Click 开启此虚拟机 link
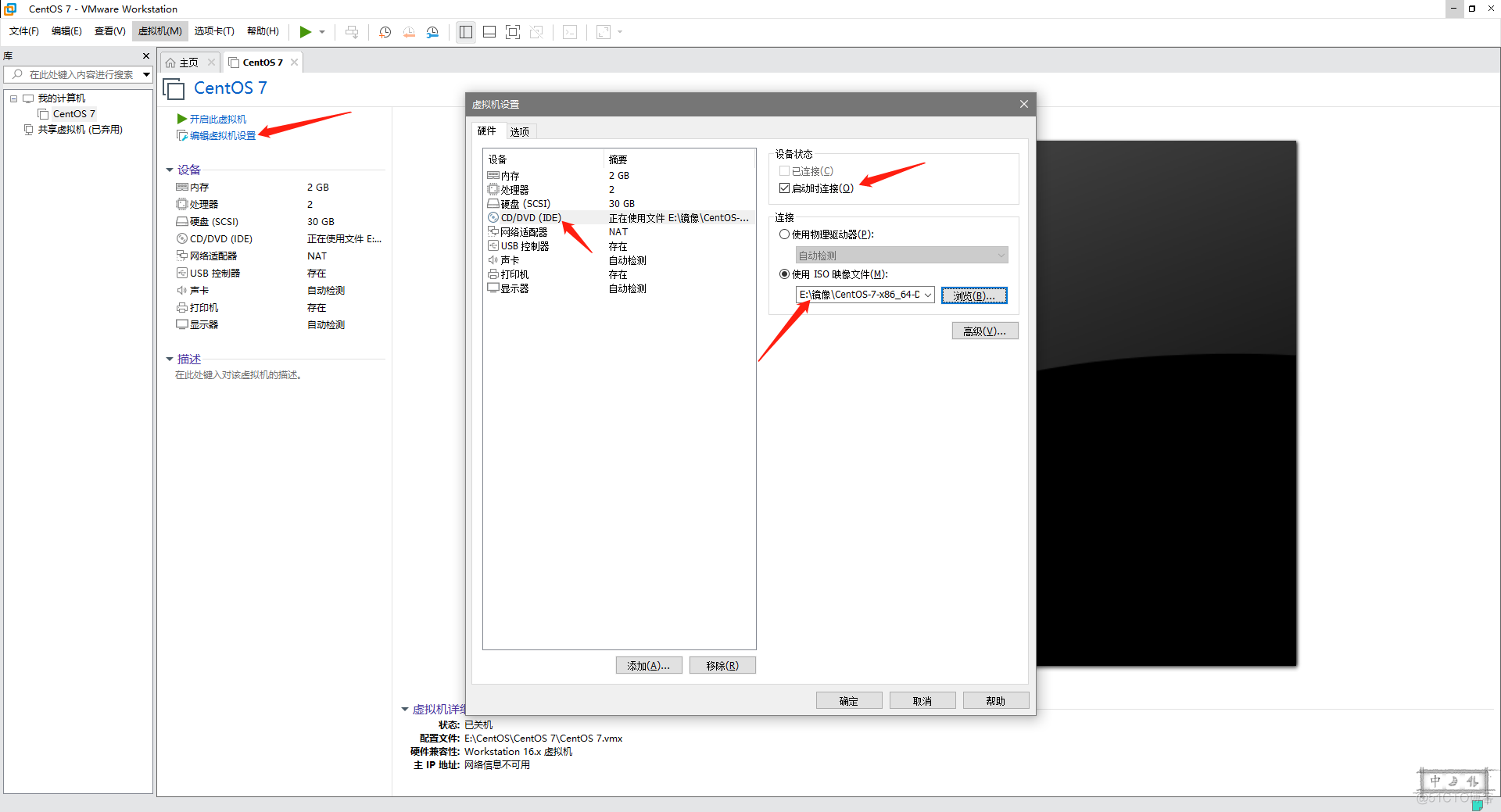The height and width of the screenshot is (812, 1501). pyautogui.click(x=218, y=119)
